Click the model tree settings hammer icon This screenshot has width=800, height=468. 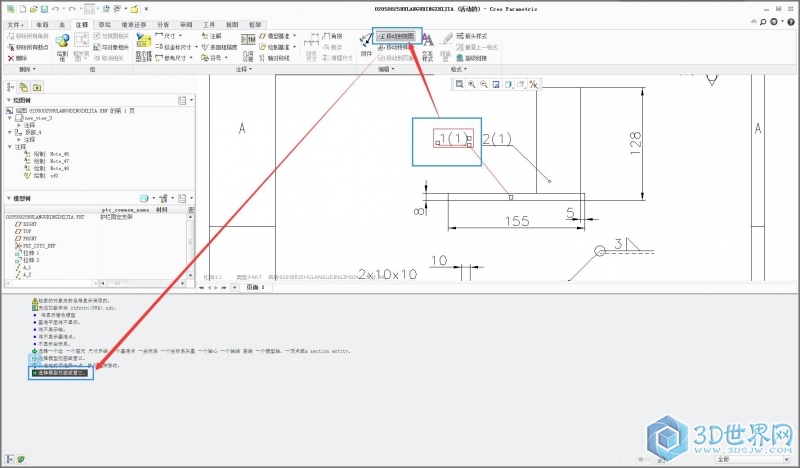click(x=163, y=198)
